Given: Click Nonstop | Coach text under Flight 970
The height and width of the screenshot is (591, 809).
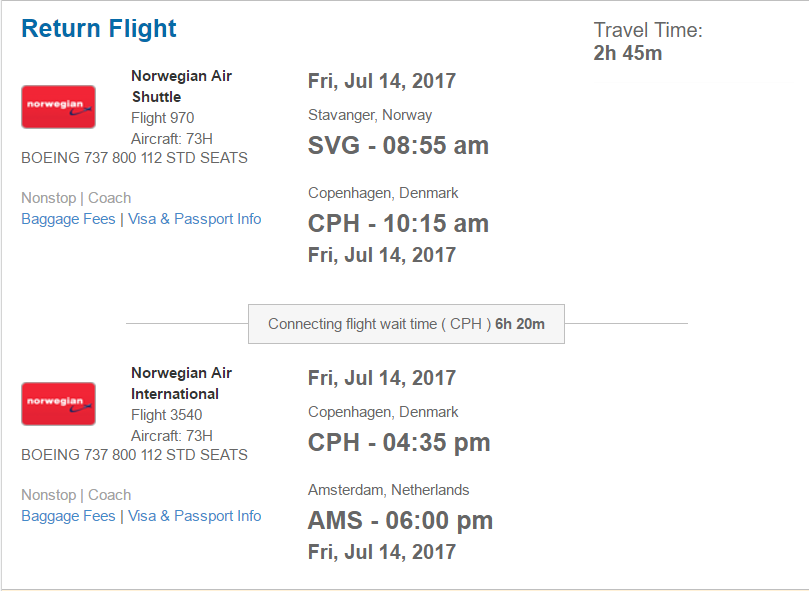Looking at the screenshot, I should pyautogui.click(x=76, y=198).
